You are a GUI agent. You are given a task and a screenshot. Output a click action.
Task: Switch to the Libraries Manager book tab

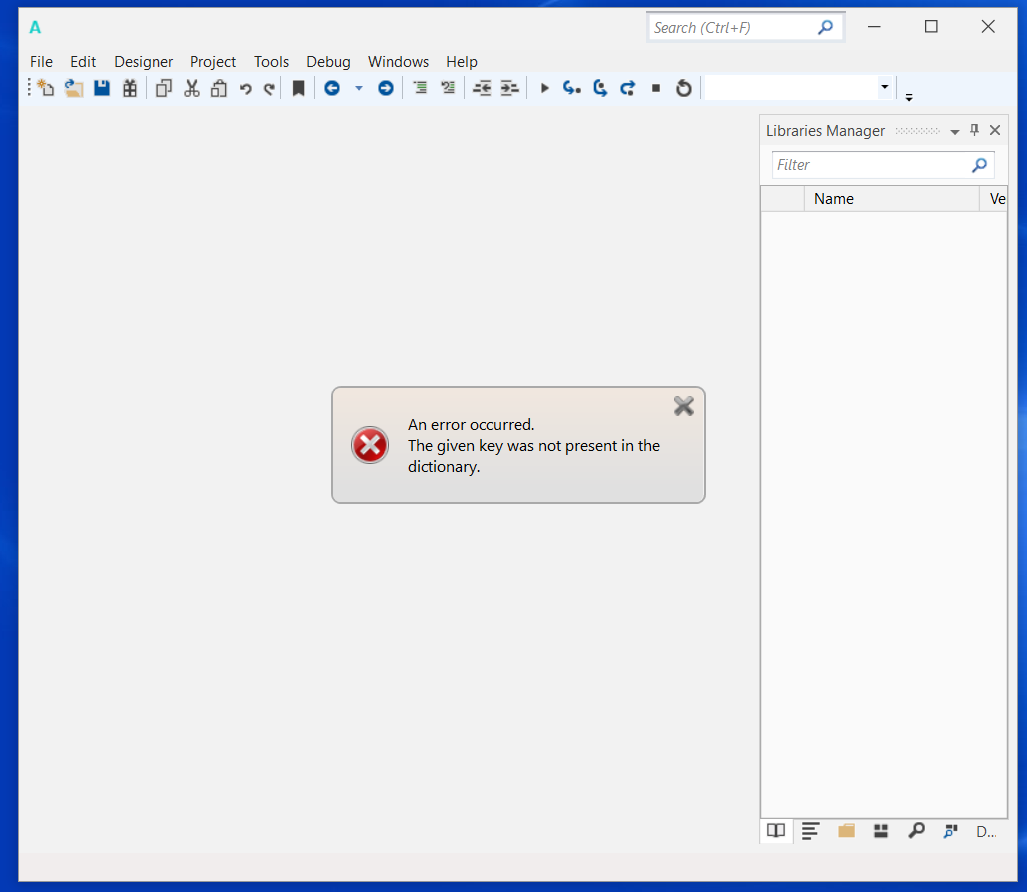[776, 831]
